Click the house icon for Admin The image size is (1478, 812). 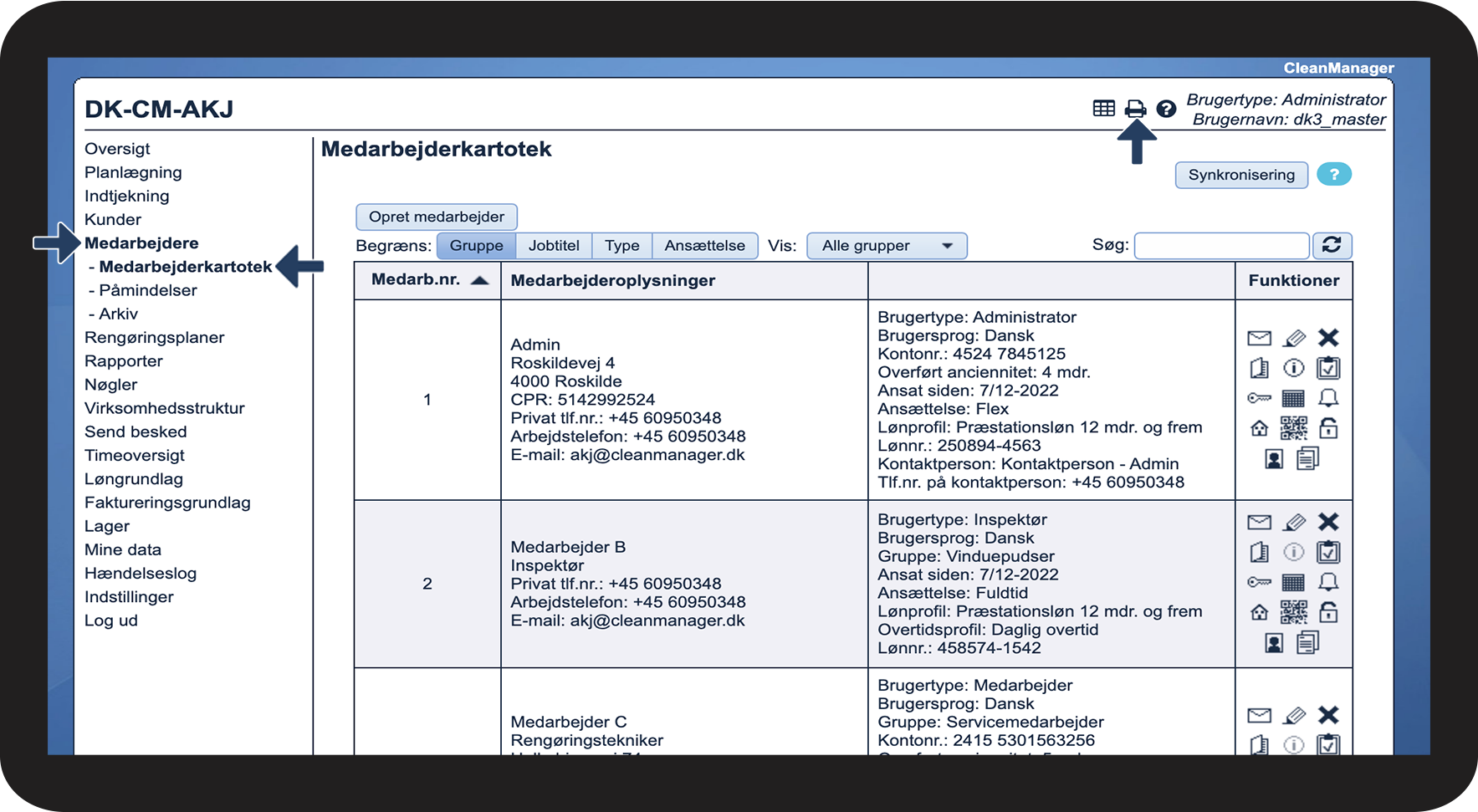pos(1259,428)
